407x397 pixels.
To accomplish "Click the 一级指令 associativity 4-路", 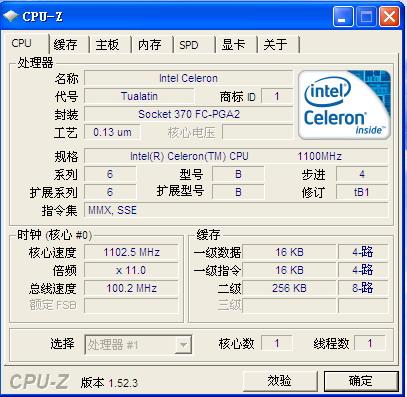I will 363,270.
